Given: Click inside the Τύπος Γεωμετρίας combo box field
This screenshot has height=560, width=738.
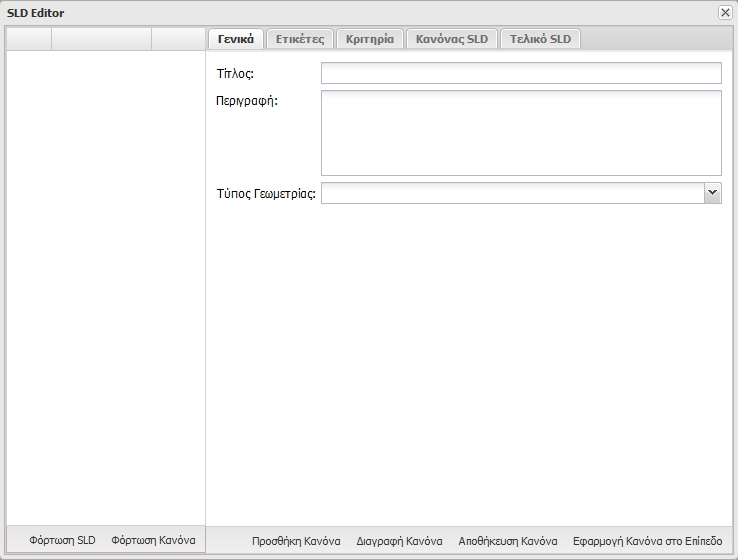Looking at the screenshot, I should click(x=511, y=193).
